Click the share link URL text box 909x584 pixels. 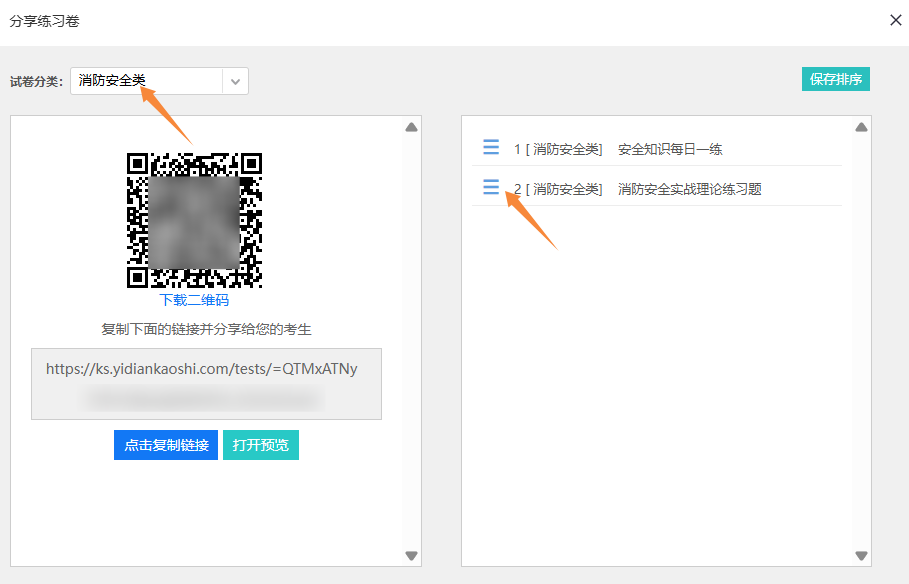(x=206, y=384)
